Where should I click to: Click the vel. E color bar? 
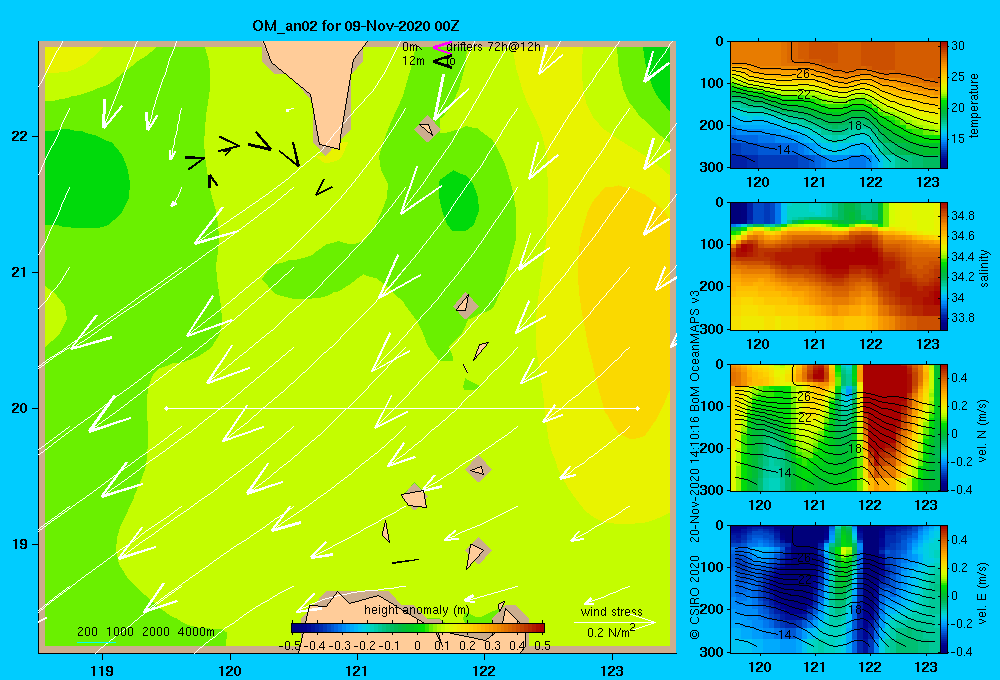coord(943,589)
